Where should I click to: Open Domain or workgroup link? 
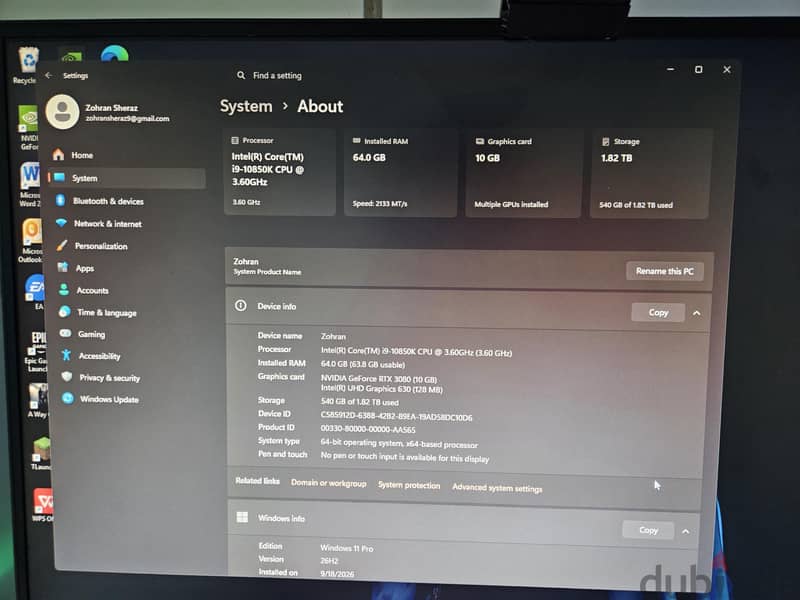(x=329, y=483)
